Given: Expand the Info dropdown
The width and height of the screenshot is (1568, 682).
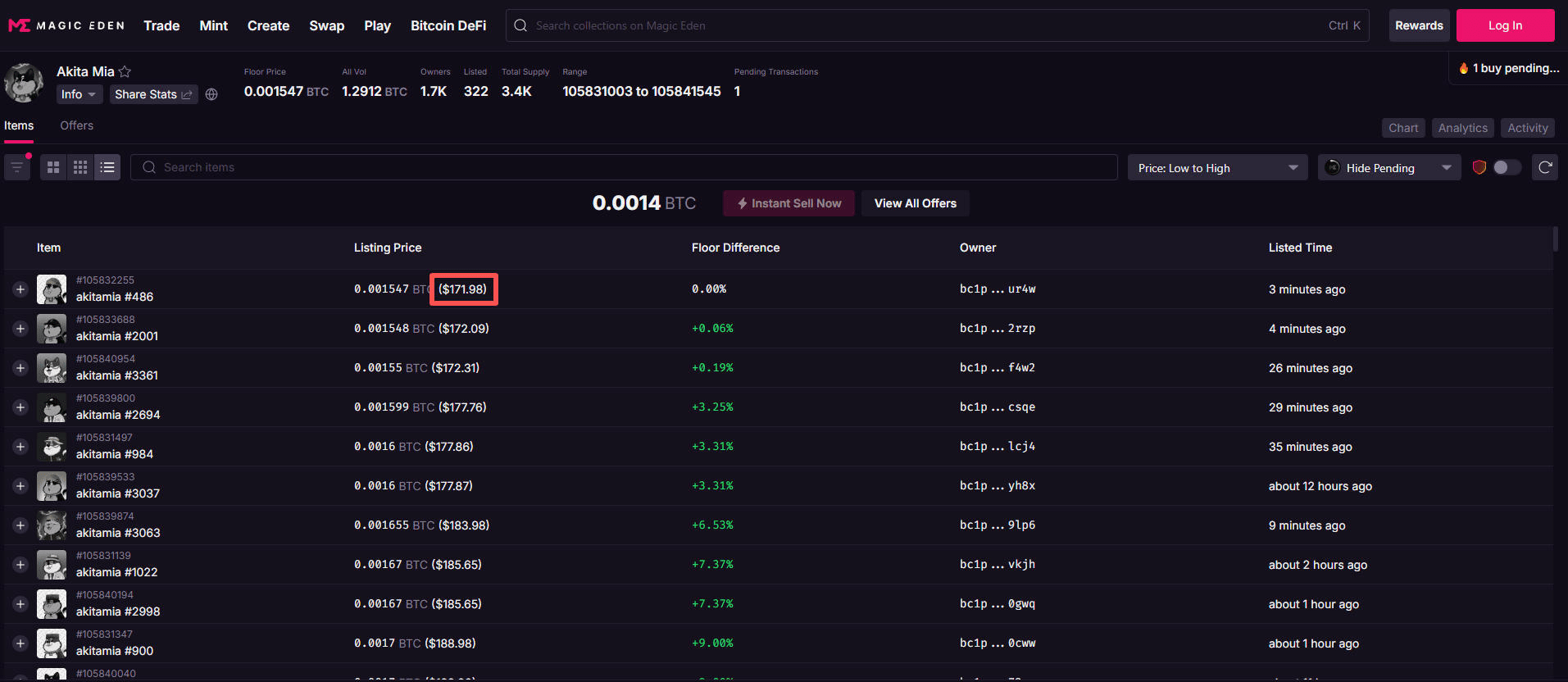Looking at the screenshot, I should click(79, 94).
